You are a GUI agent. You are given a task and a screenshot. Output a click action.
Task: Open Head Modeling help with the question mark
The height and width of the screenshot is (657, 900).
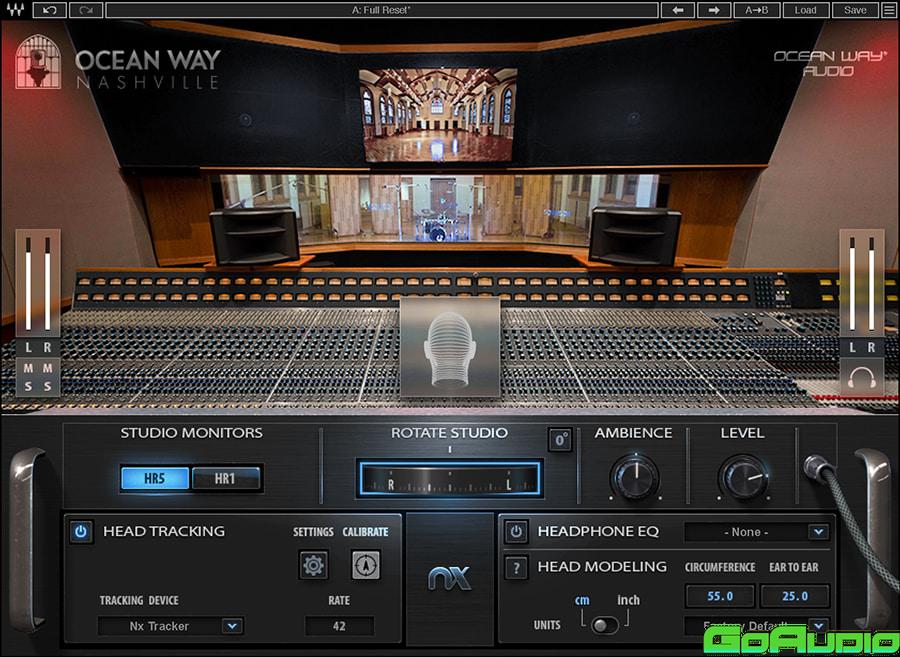(517, 568)
